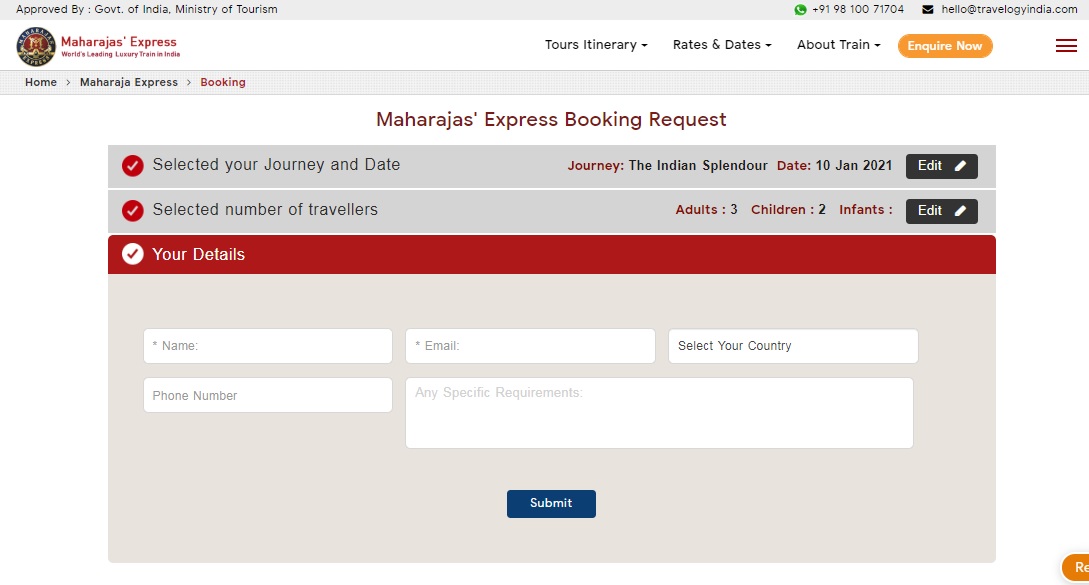This screenshot has width=1089, height=585.
Task: Click the Maharajas' Express logo
Action: (97, 46)
